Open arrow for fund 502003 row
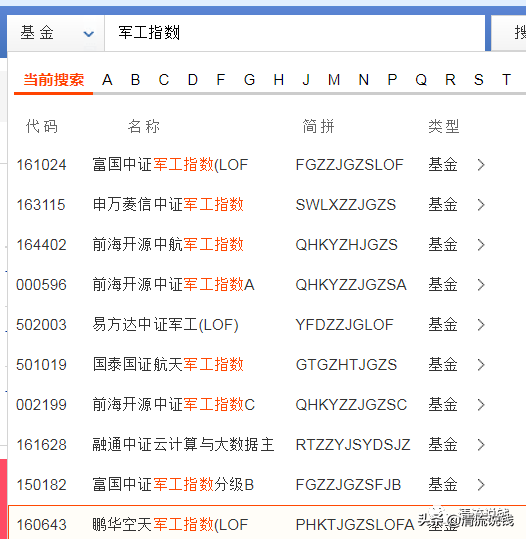The image size is (526, 539). pos(481,325)
